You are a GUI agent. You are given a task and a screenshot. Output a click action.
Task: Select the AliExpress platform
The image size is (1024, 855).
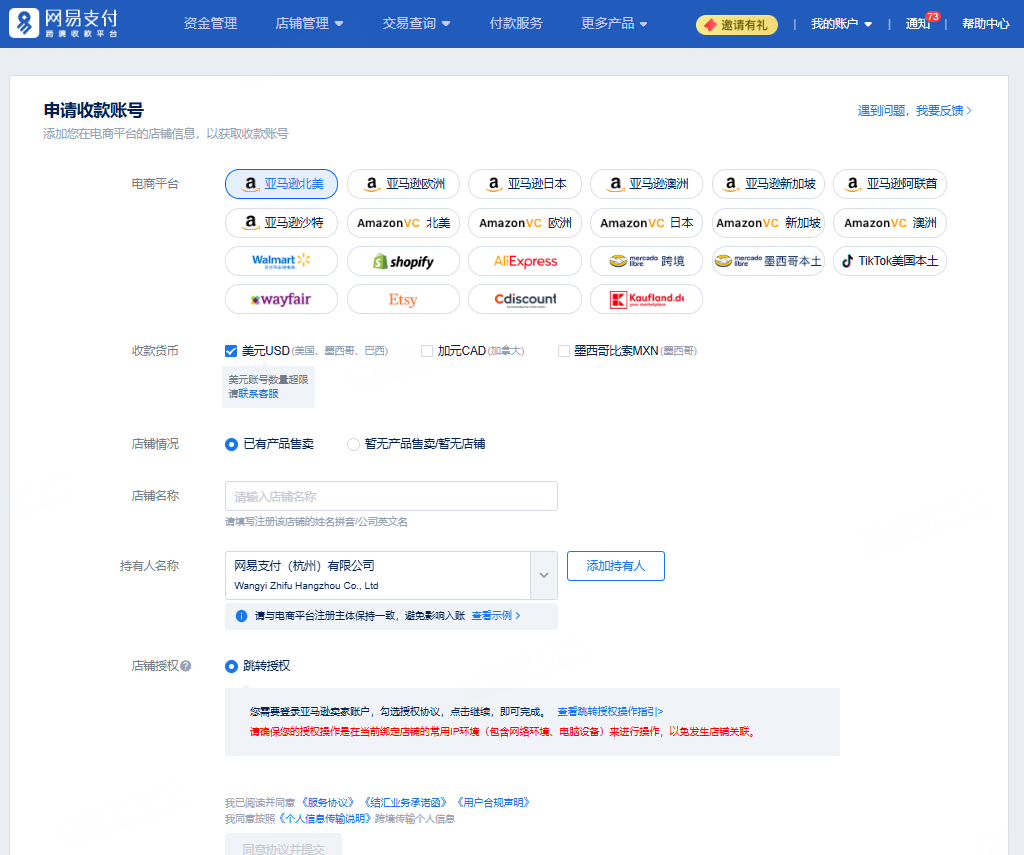click(x=524, y=261)
